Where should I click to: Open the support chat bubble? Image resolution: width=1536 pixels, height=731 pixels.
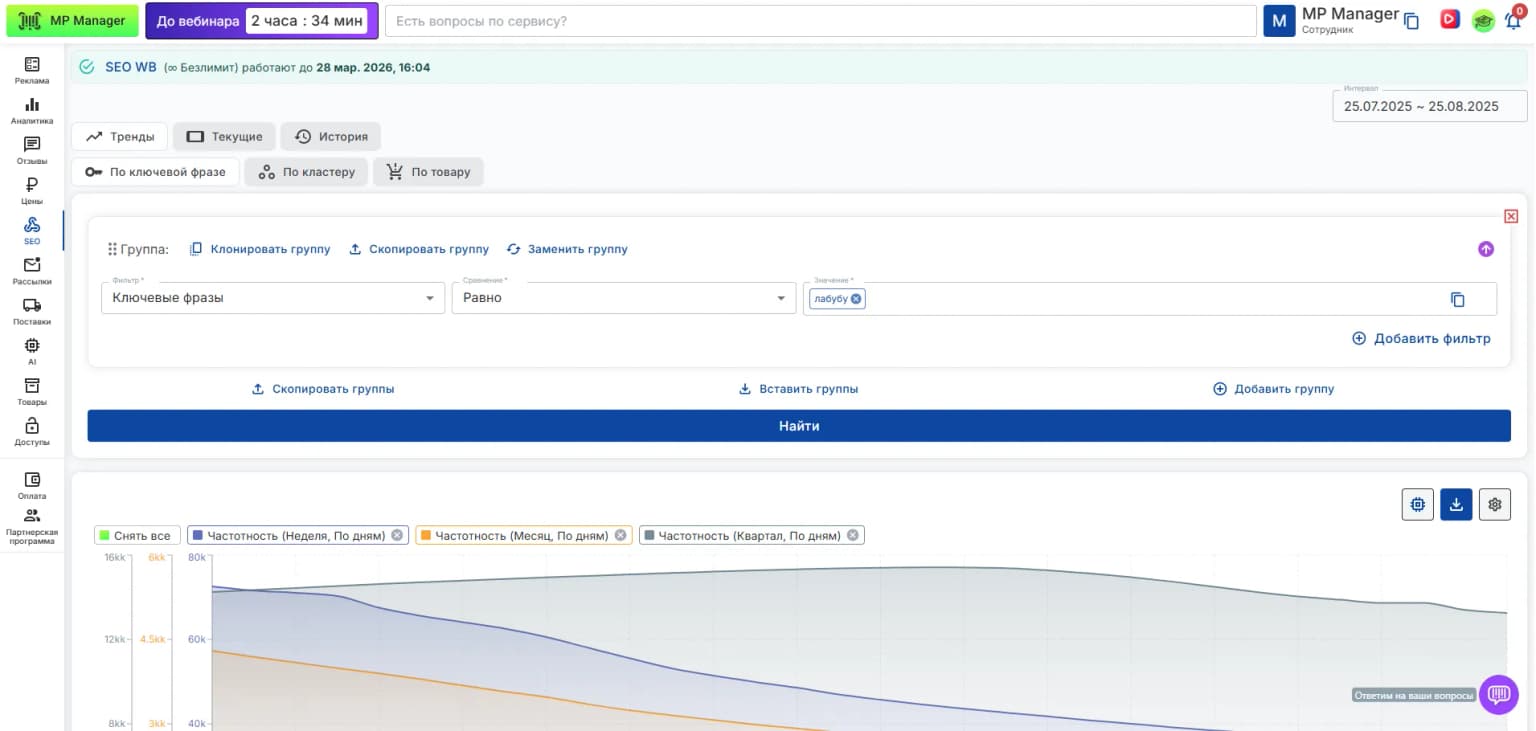[x=1499, y=694]
